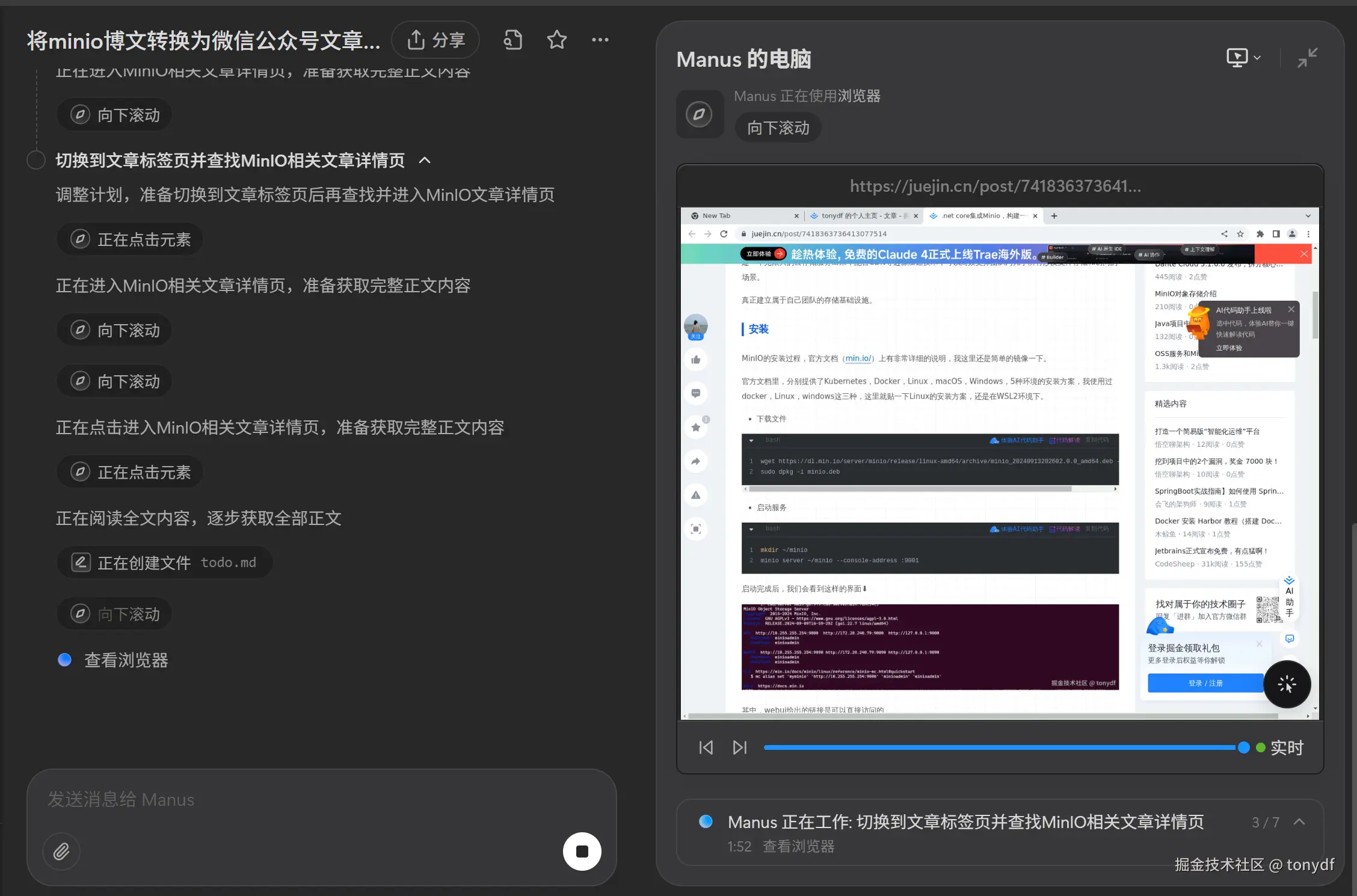Open the three-dots more options menu
Image resolution: width=1357 pixels, height=896 pixels.
click(600, 40)
